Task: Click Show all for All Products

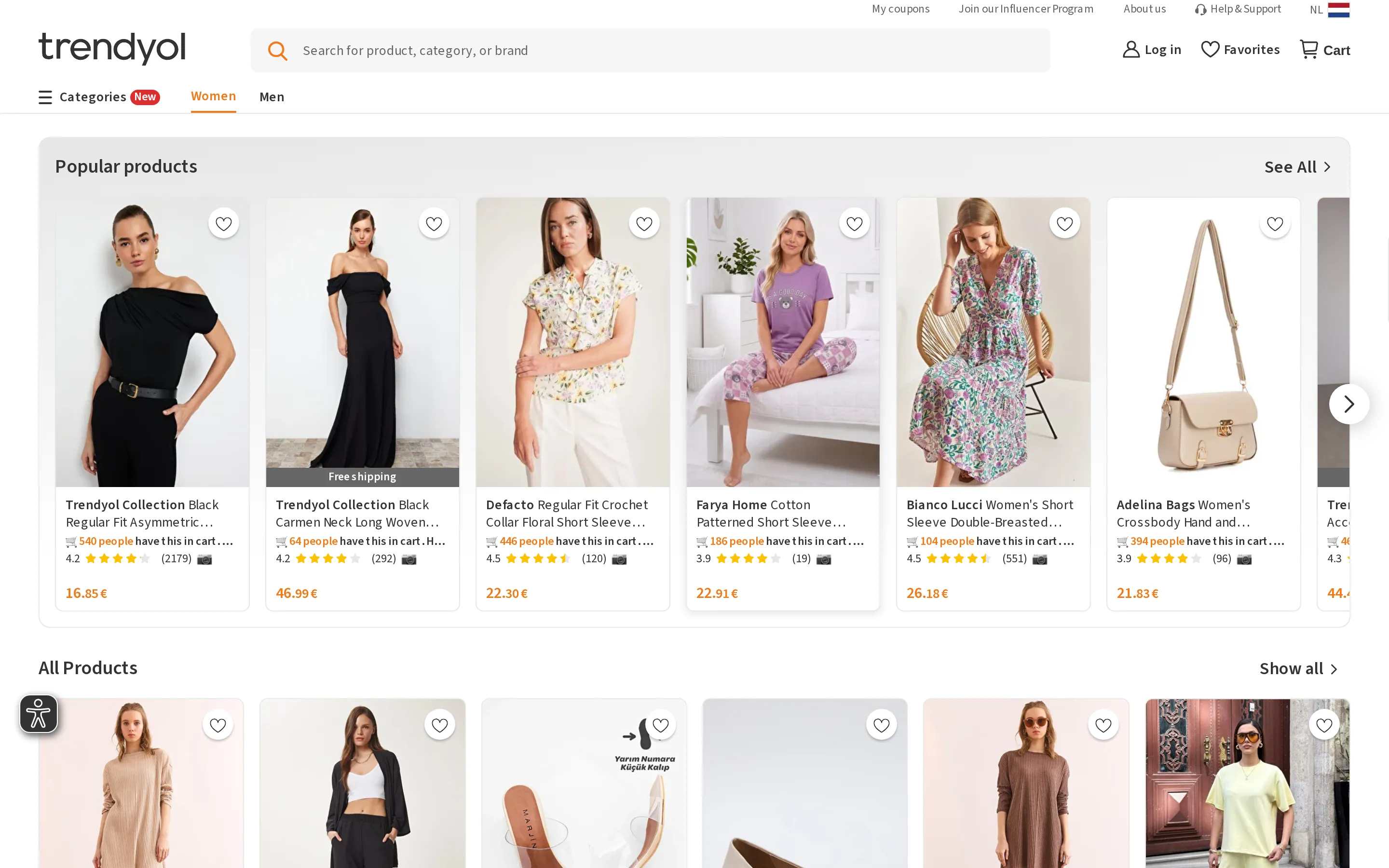Action: pyautogui.click(x=1298, y=669)
